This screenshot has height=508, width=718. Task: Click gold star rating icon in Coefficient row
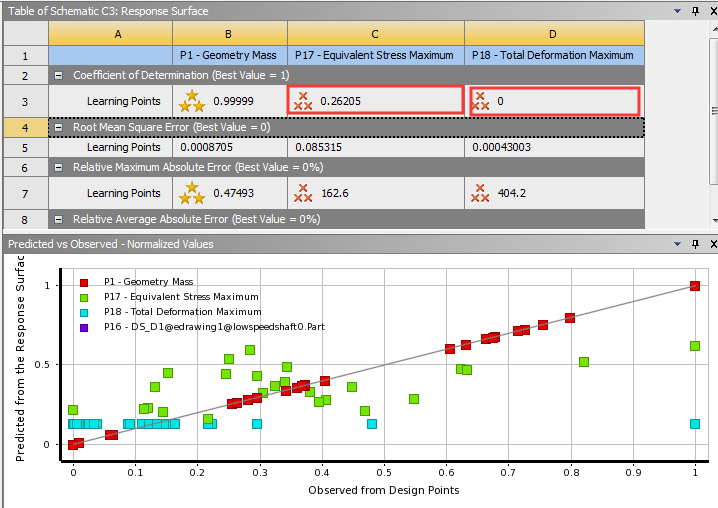[191, 100]
